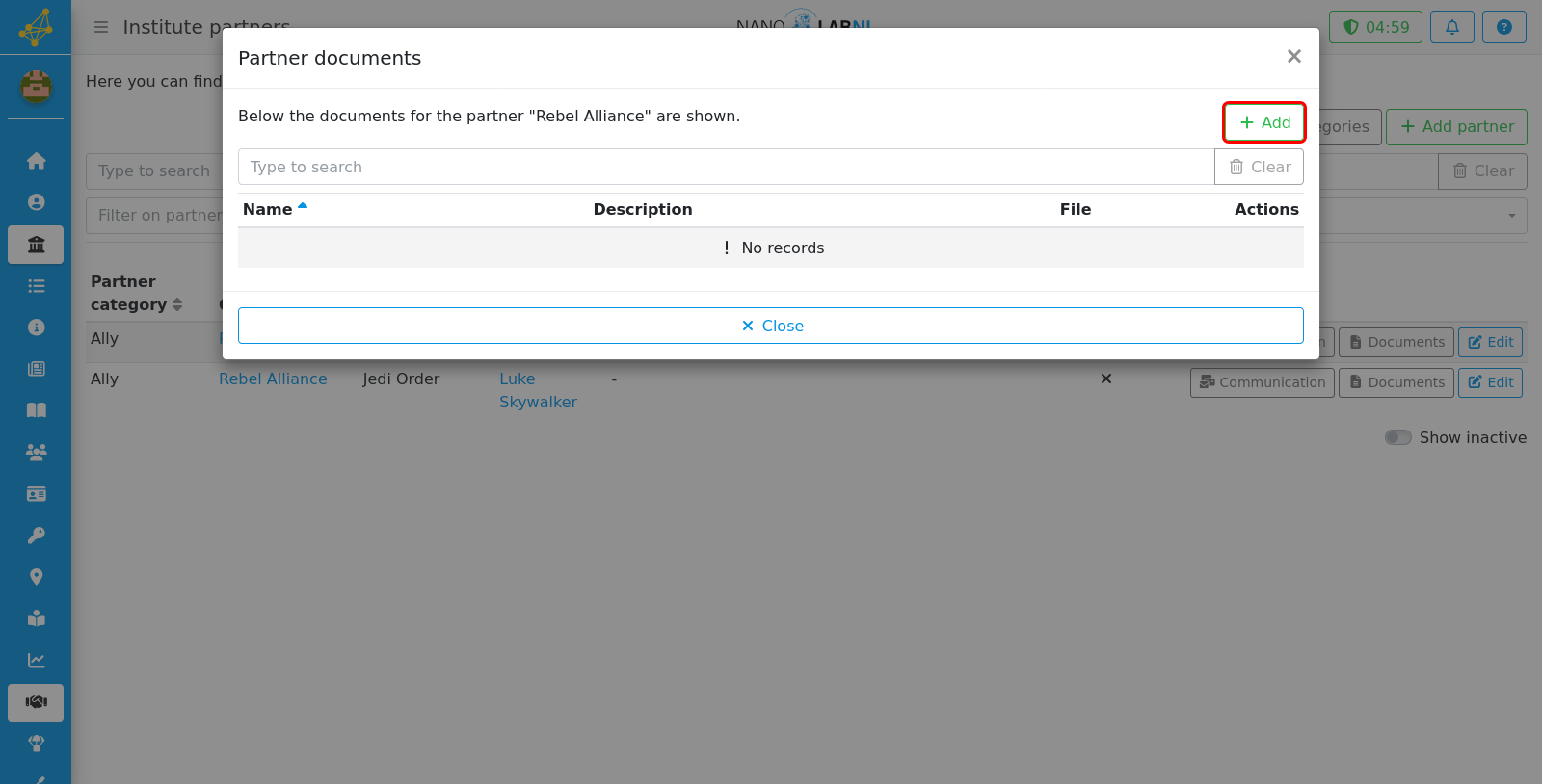Open the Luke Skywalker contact link
This screenshot has height=784, width=1542.
538,390
